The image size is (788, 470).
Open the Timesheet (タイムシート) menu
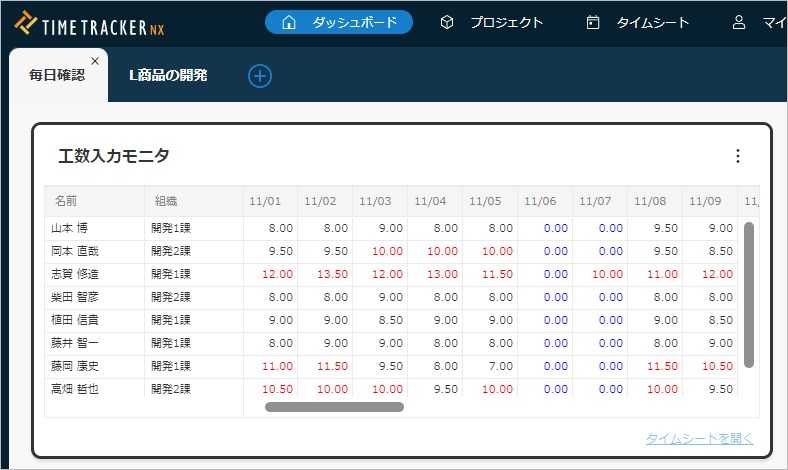click(652, 22)
